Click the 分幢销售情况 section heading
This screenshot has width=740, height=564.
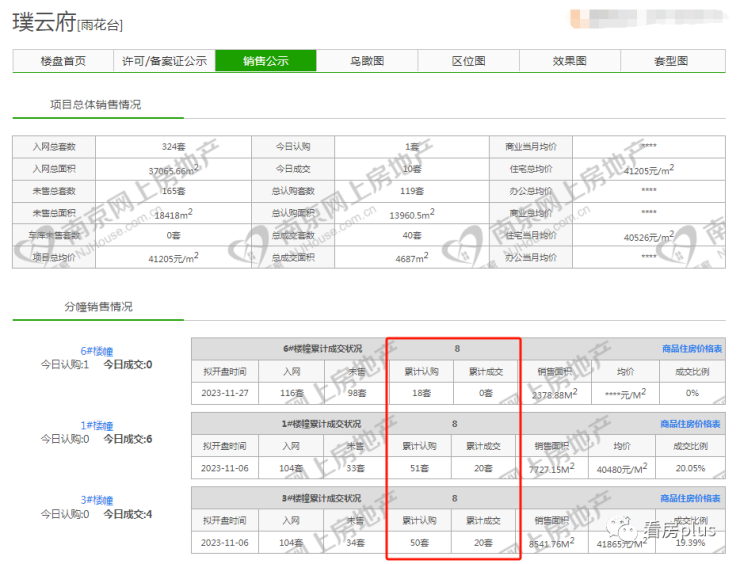pyautogui.click(x=99, y=307)
